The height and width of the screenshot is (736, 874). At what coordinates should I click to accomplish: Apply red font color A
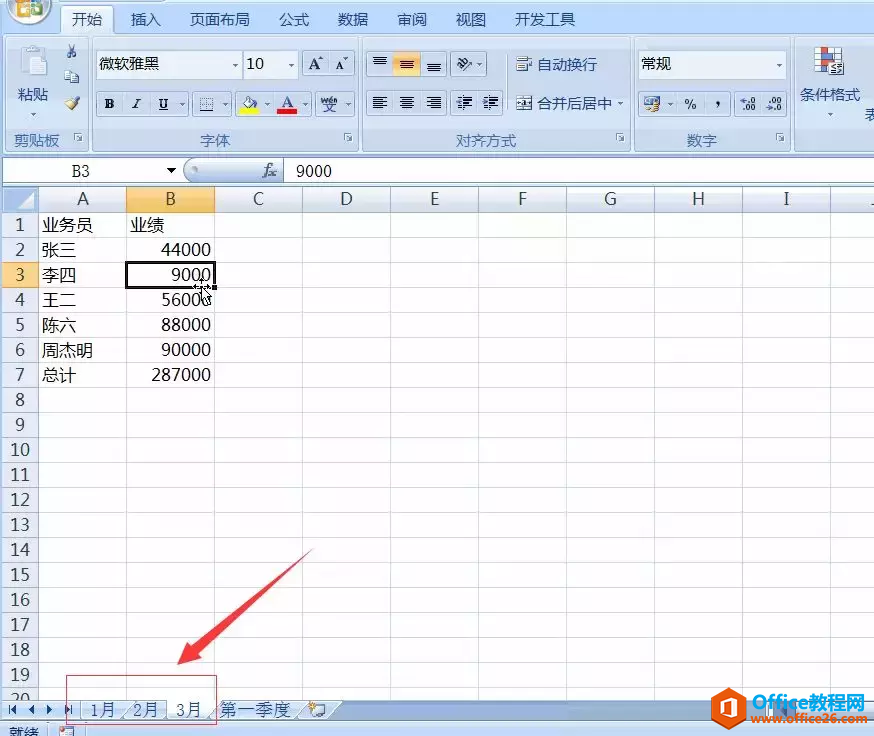[x=287, y=104]
